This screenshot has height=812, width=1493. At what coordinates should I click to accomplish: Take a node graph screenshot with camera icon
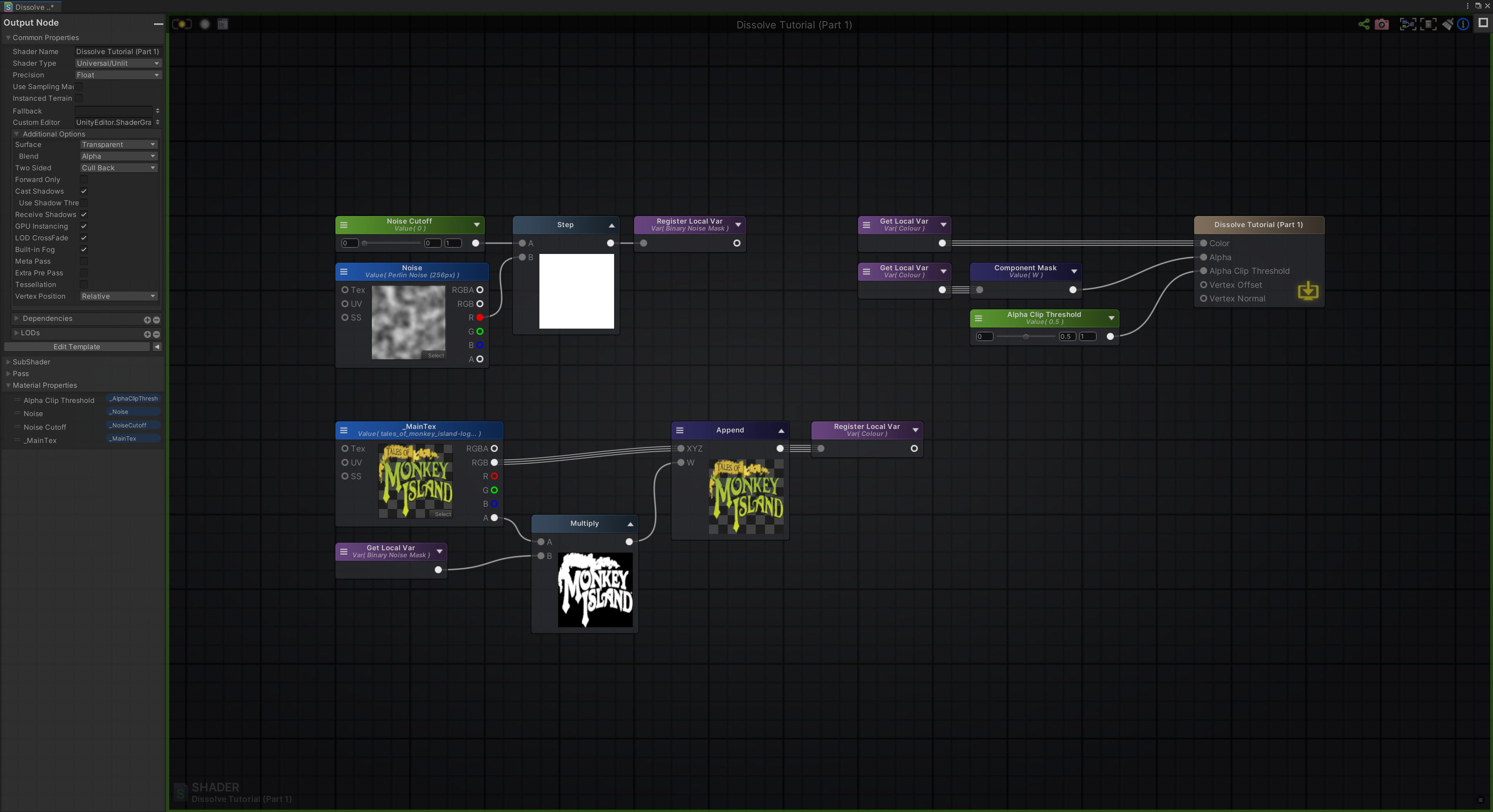tap(1382, 24)
